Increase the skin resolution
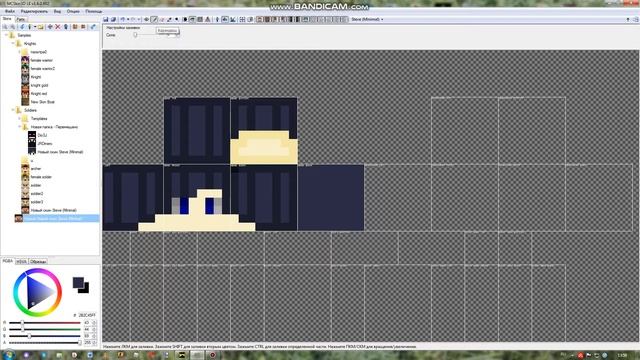This screenshot has height=360, width=640. pyautogui.click(x=83, y=27)
